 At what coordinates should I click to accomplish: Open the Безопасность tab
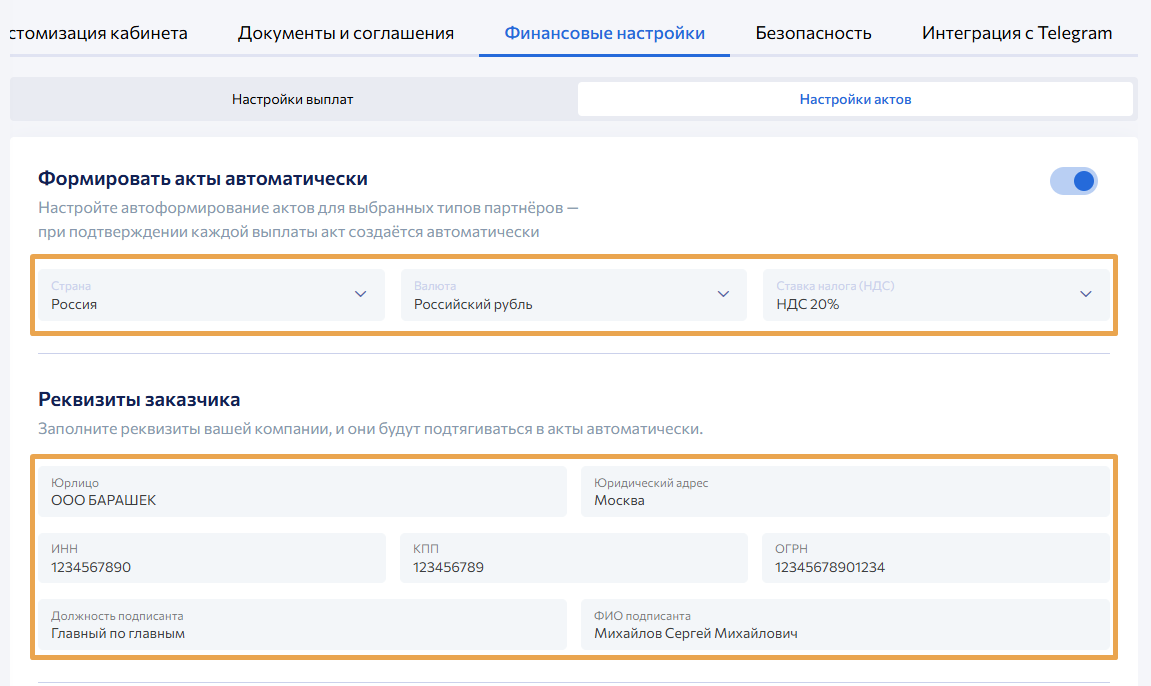point(813,33)
